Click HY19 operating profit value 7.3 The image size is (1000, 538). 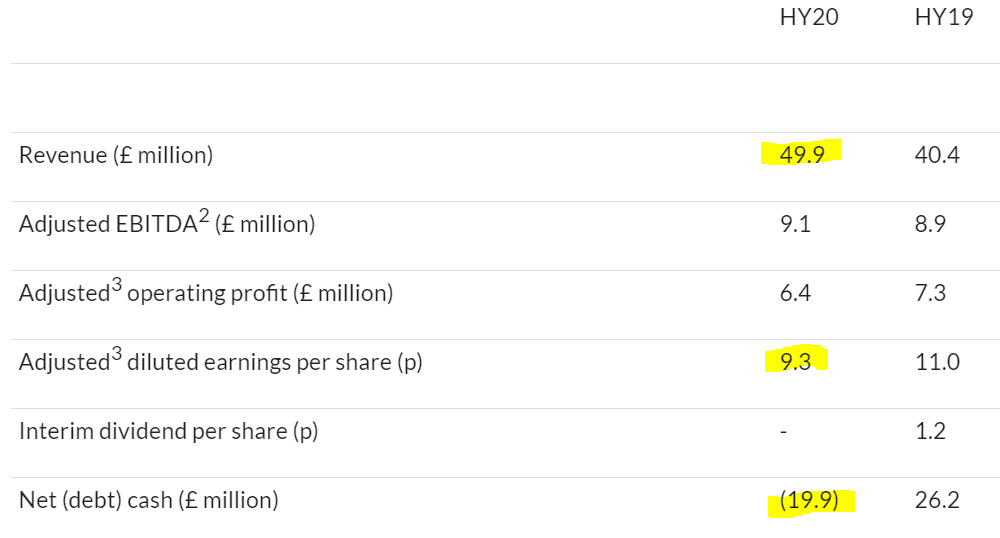pyautogui.click(x=930, y=293)
